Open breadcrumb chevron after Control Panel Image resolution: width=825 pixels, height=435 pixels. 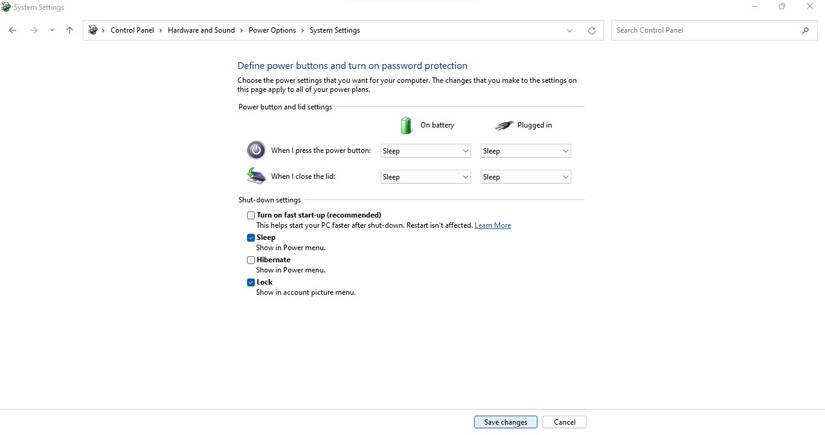tap(161, 31)
